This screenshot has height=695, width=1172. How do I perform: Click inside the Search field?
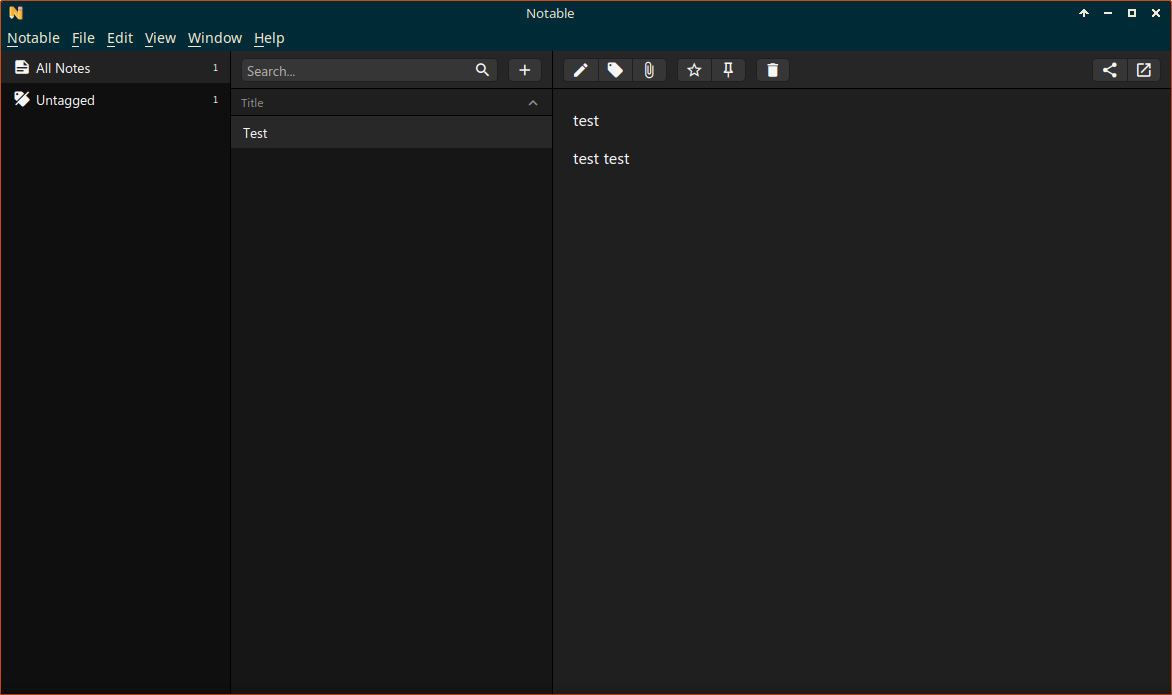pos(355,71)
